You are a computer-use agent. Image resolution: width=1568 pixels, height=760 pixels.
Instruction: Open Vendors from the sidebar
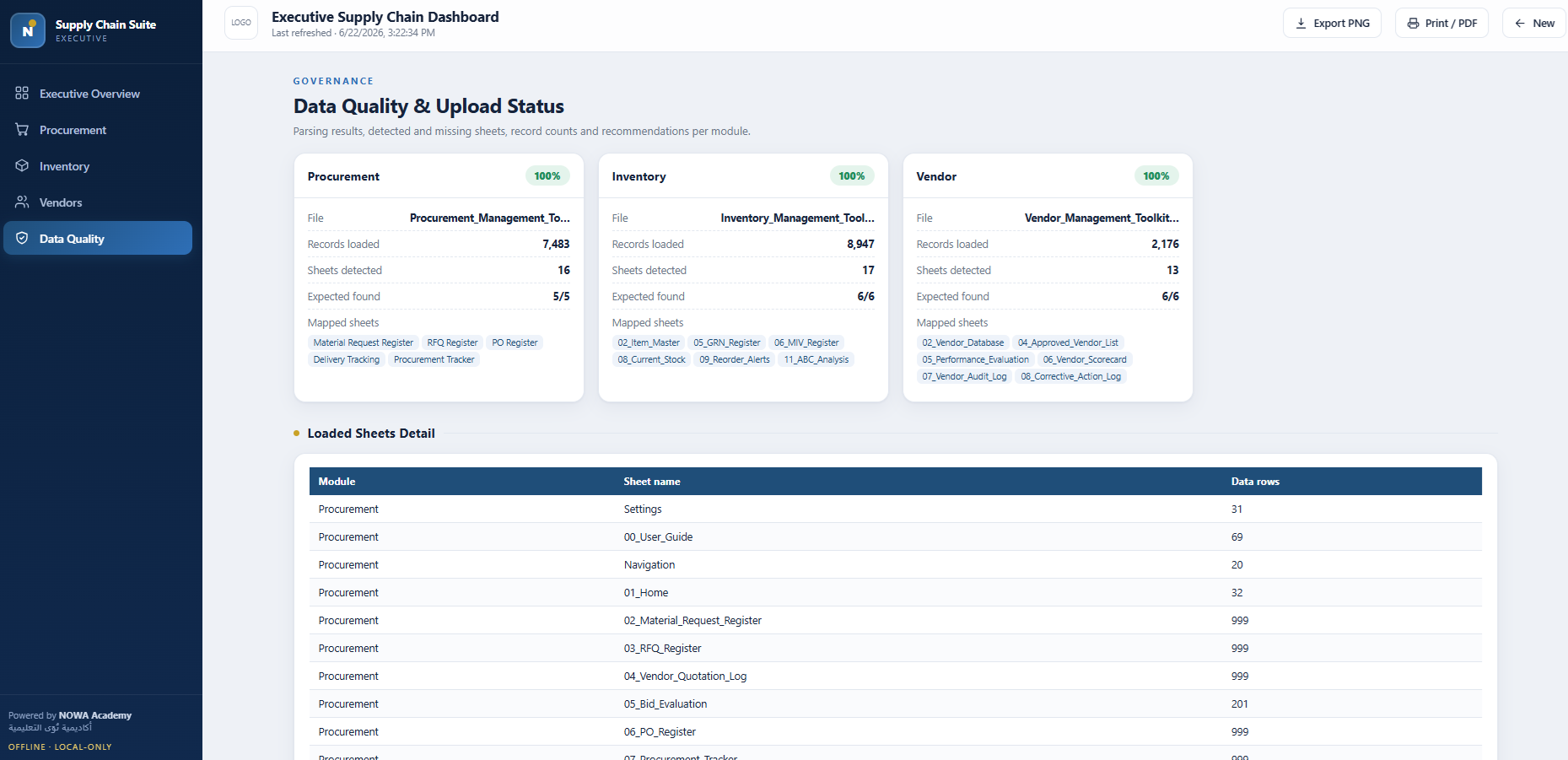click(98, 202)
